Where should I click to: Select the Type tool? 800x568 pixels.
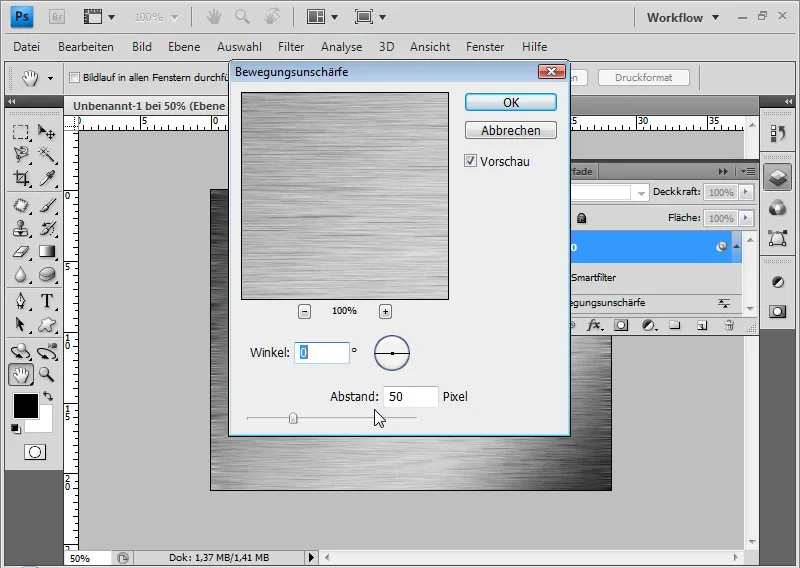(x=47, y=301)
